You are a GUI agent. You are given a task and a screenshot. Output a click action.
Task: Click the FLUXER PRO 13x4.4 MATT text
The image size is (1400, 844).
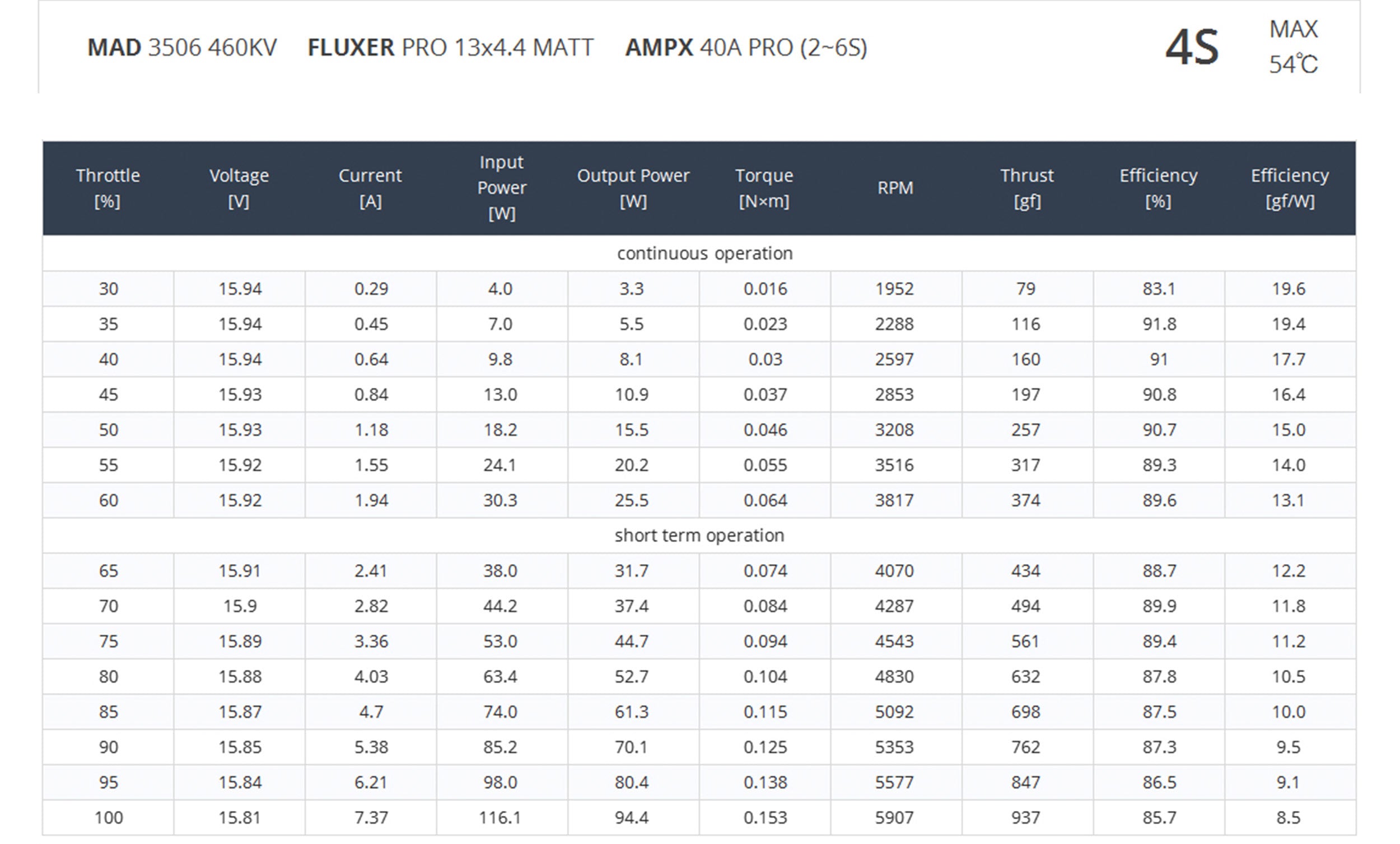[450, 48]
